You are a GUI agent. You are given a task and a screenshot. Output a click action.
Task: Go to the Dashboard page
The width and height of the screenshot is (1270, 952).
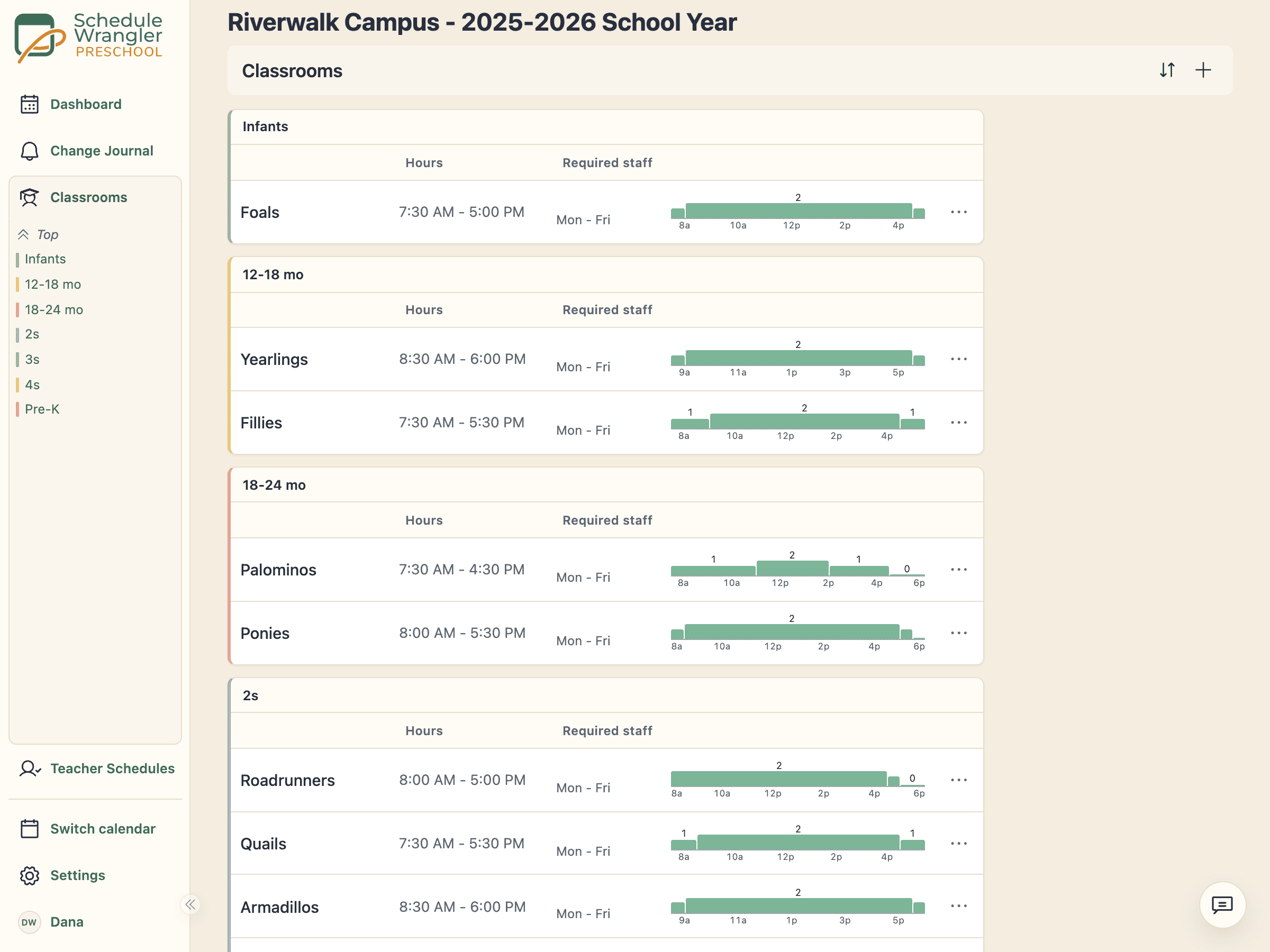(86, 104)
